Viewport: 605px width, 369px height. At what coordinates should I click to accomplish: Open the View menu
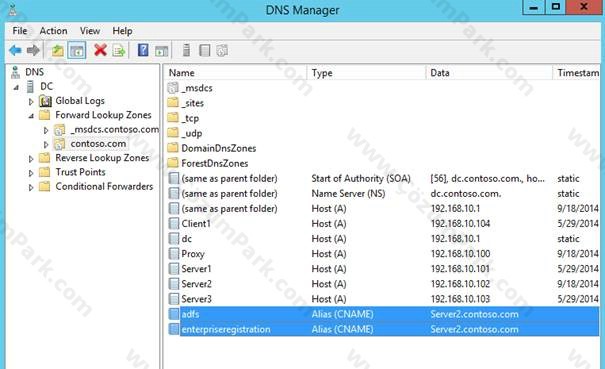90,31
